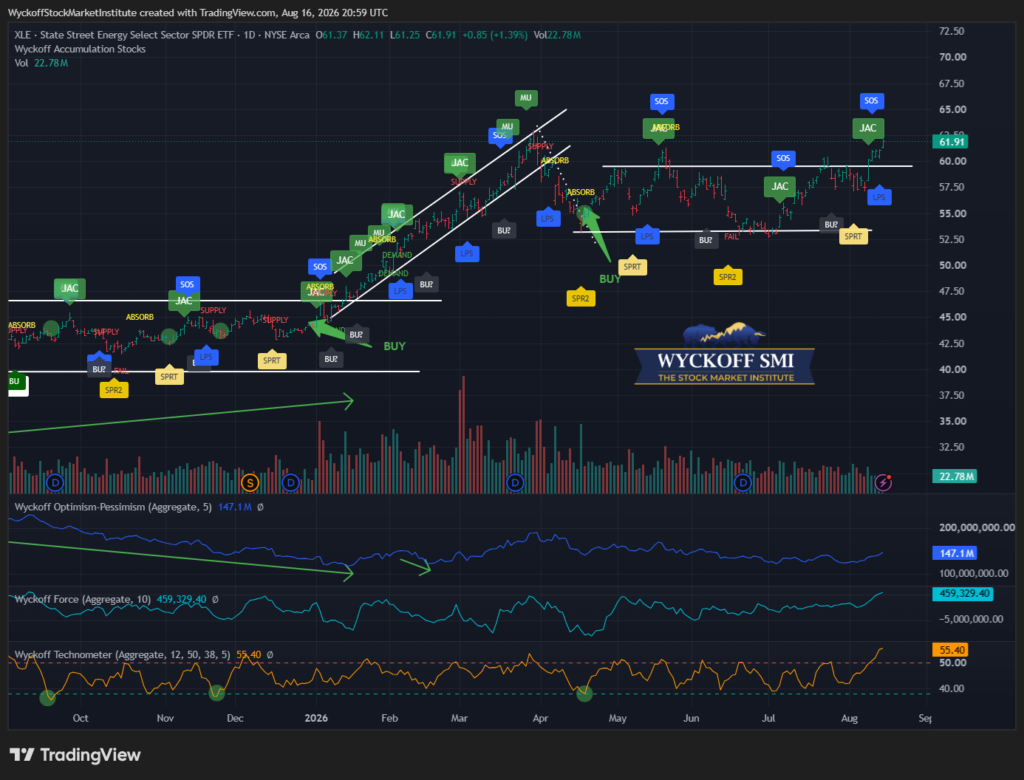Select the green JAC label in early October
This screenshot has height=780, width=1024.
click(x=69, y=289)
